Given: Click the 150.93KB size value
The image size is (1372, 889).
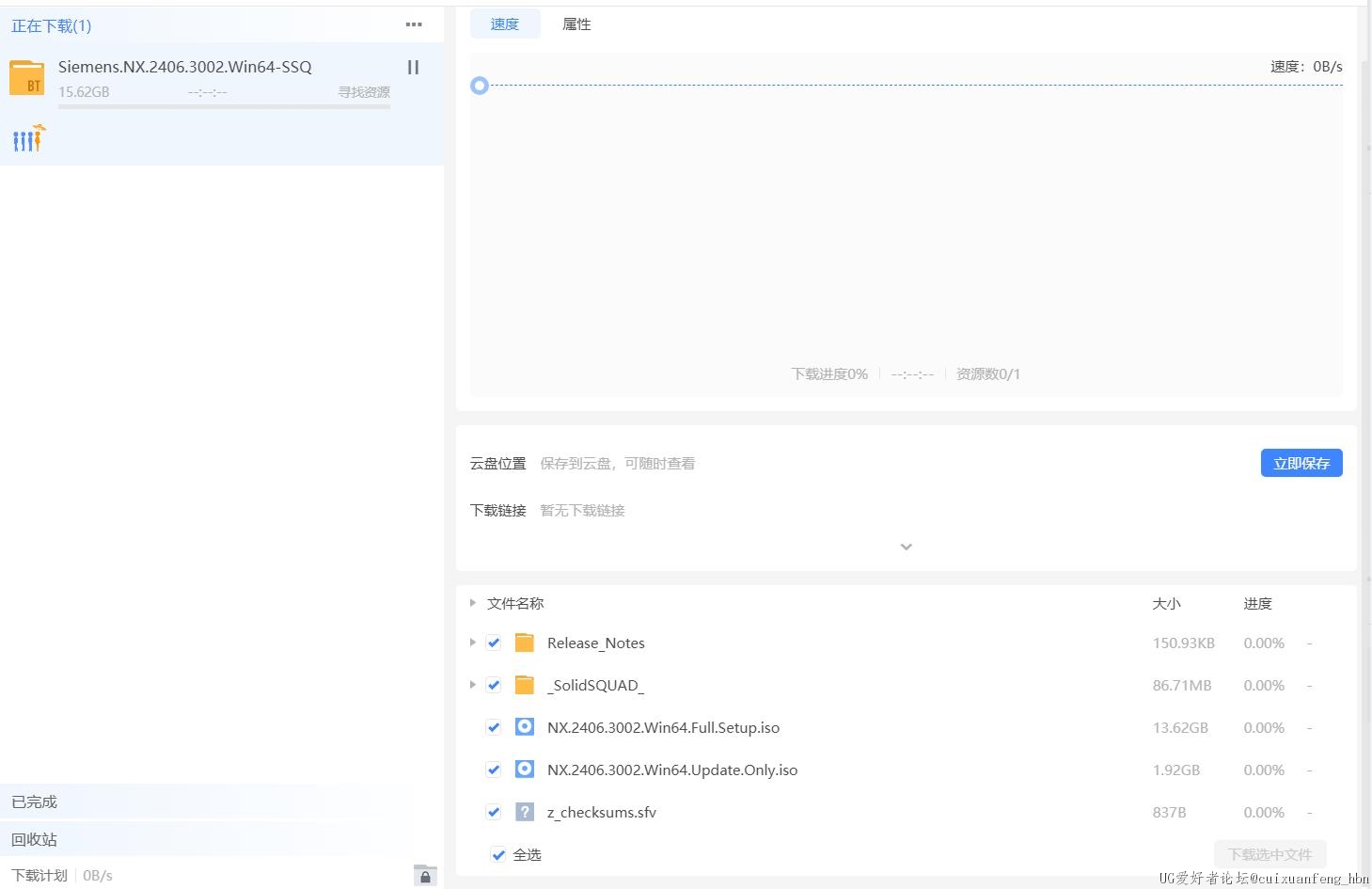Looking at the screenshot, I should [x=1184, y=643].
